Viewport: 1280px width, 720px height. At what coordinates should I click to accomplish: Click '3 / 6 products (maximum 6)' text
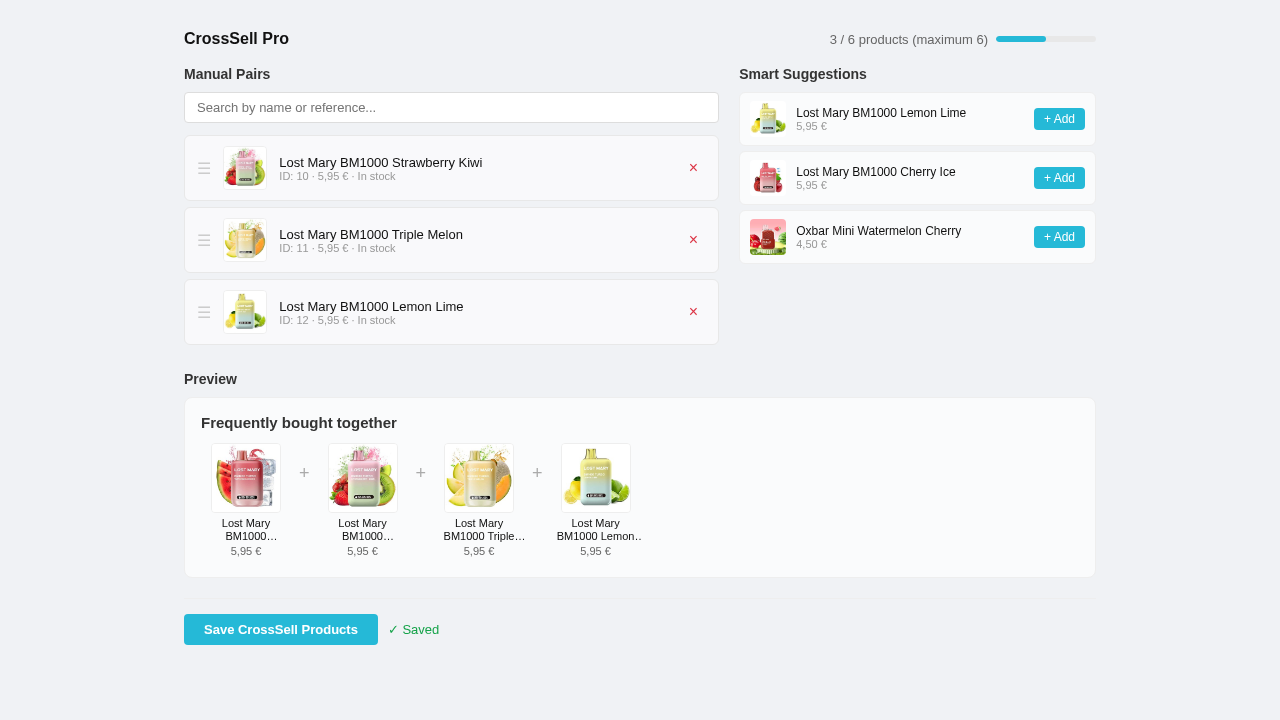click(x=909, y=39)
